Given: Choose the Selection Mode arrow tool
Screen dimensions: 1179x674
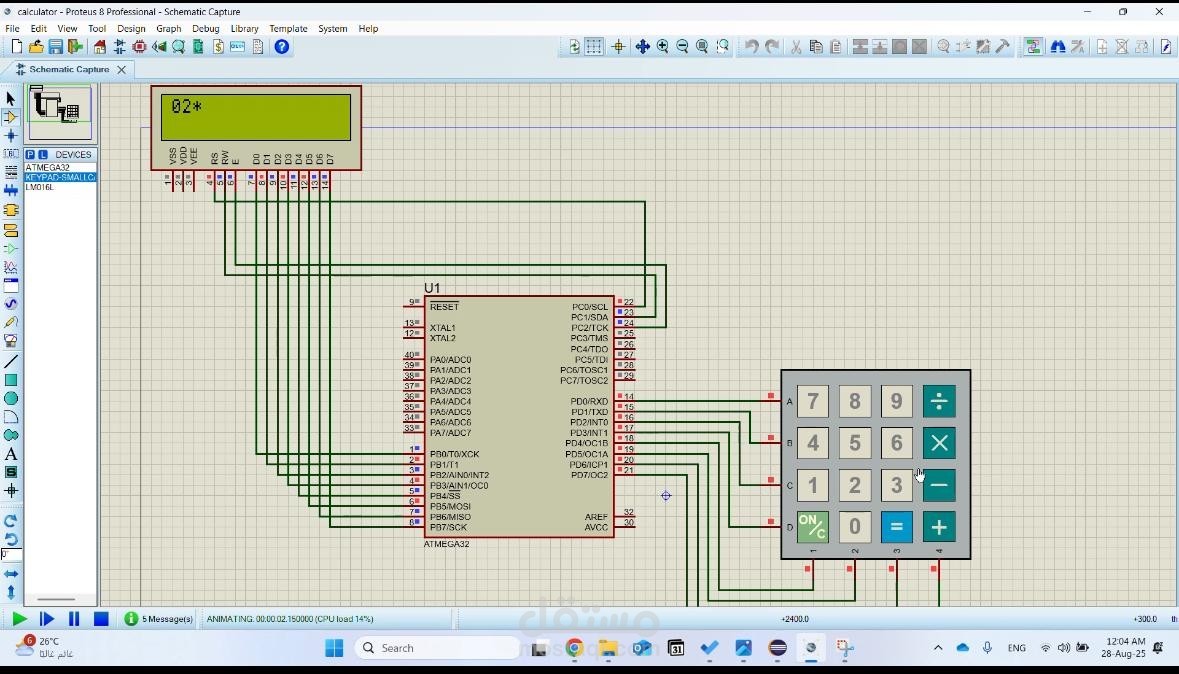Looking at the screenshot, I should click(11, 99).
